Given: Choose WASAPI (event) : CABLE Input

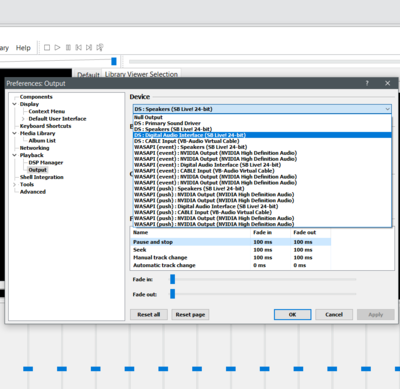Looking at the screenshot, I should [x=262, y=171].
